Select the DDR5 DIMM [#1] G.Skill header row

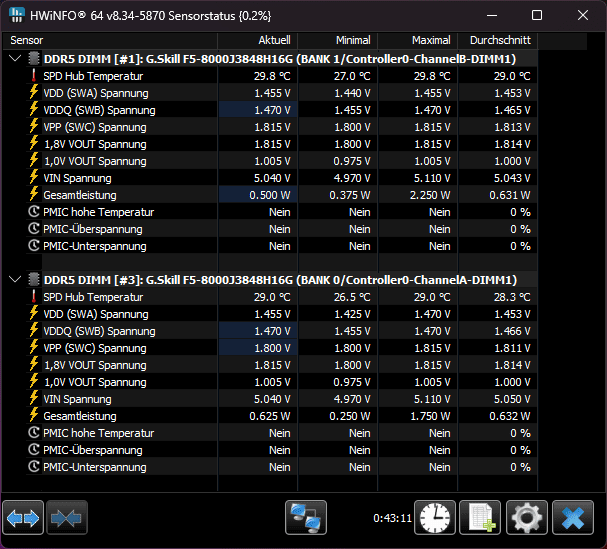(x=281, y=59)
